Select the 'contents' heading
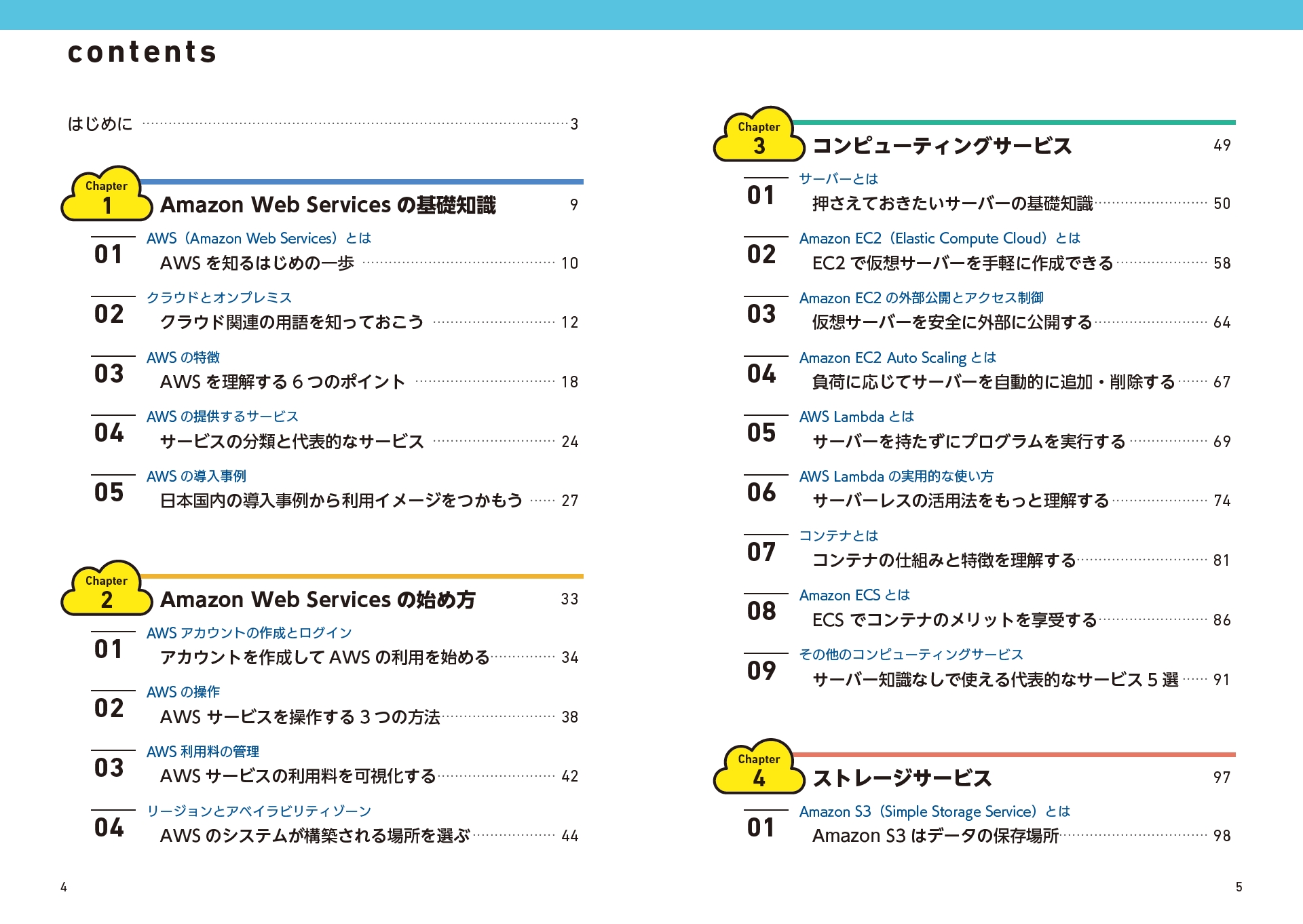Viewport: 1303px width, 924px height. point(143,52)
